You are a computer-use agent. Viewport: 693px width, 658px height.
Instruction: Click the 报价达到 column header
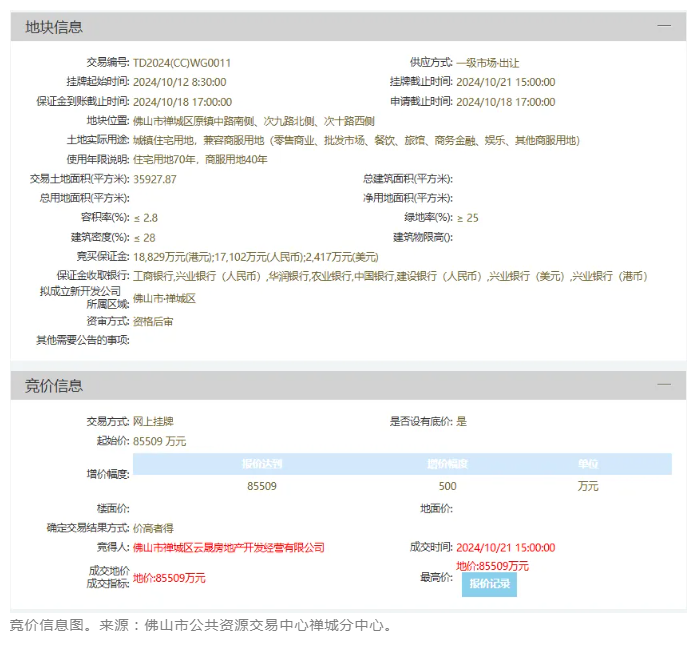click(x=262, y=464)
